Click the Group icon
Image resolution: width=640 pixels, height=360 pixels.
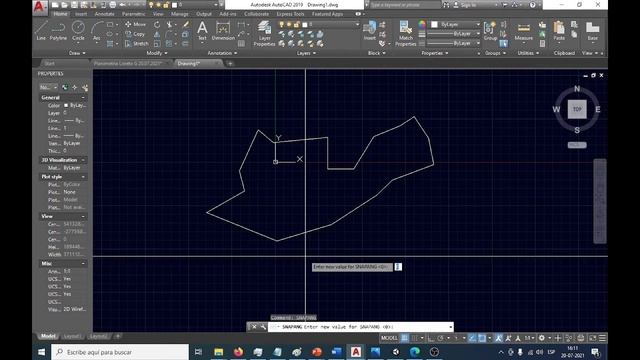click(490, 31)
